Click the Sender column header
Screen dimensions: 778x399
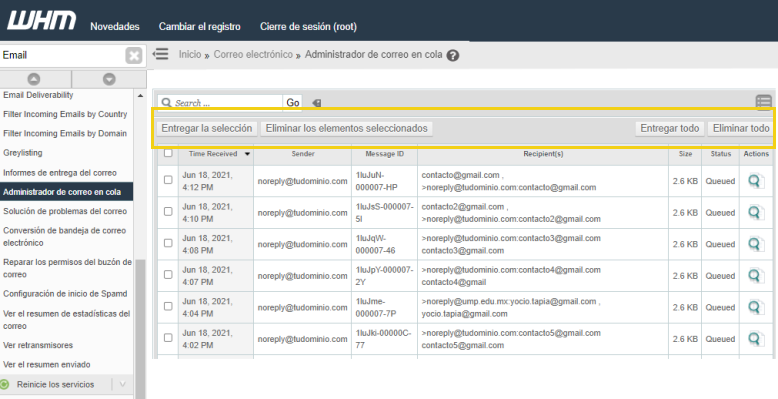click(303, 154)
